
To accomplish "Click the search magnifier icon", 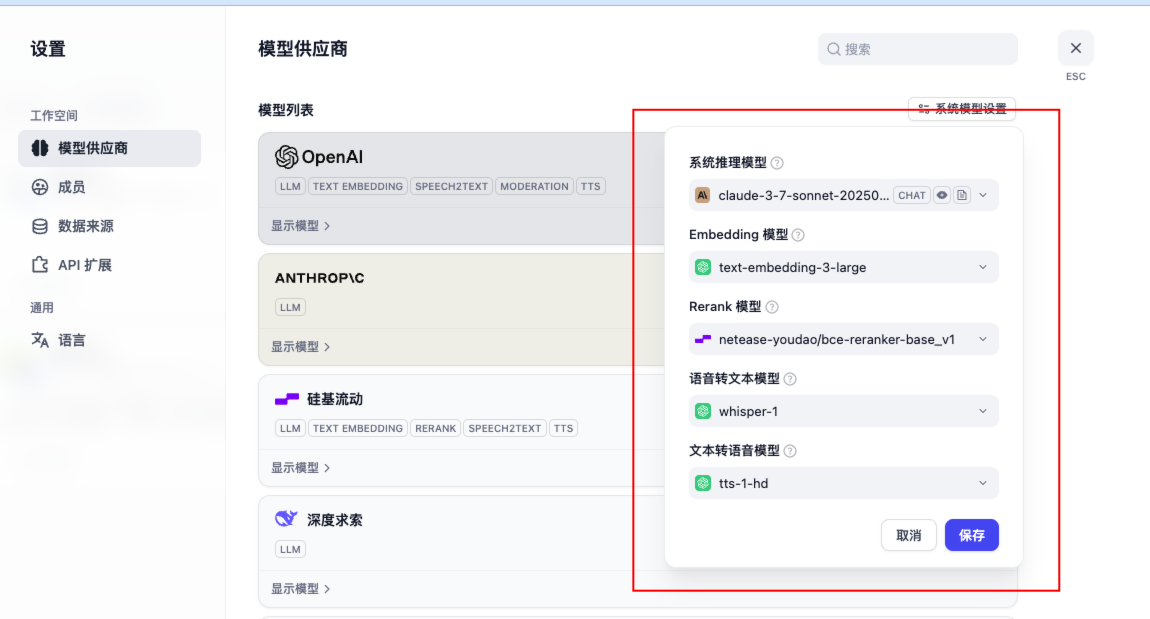I will point(833,49).
